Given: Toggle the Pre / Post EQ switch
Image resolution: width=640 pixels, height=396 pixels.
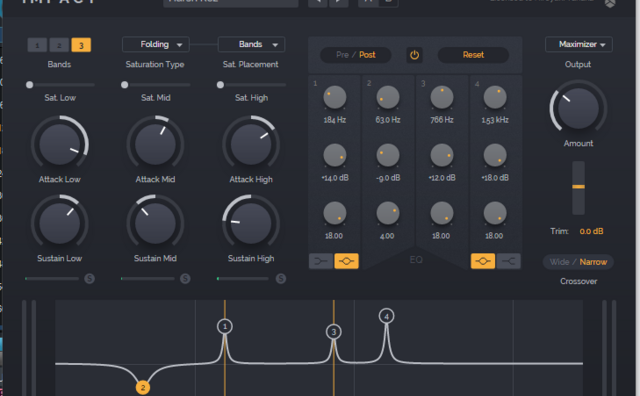Looking at the screenshot, I should click(x=356, y=55).
